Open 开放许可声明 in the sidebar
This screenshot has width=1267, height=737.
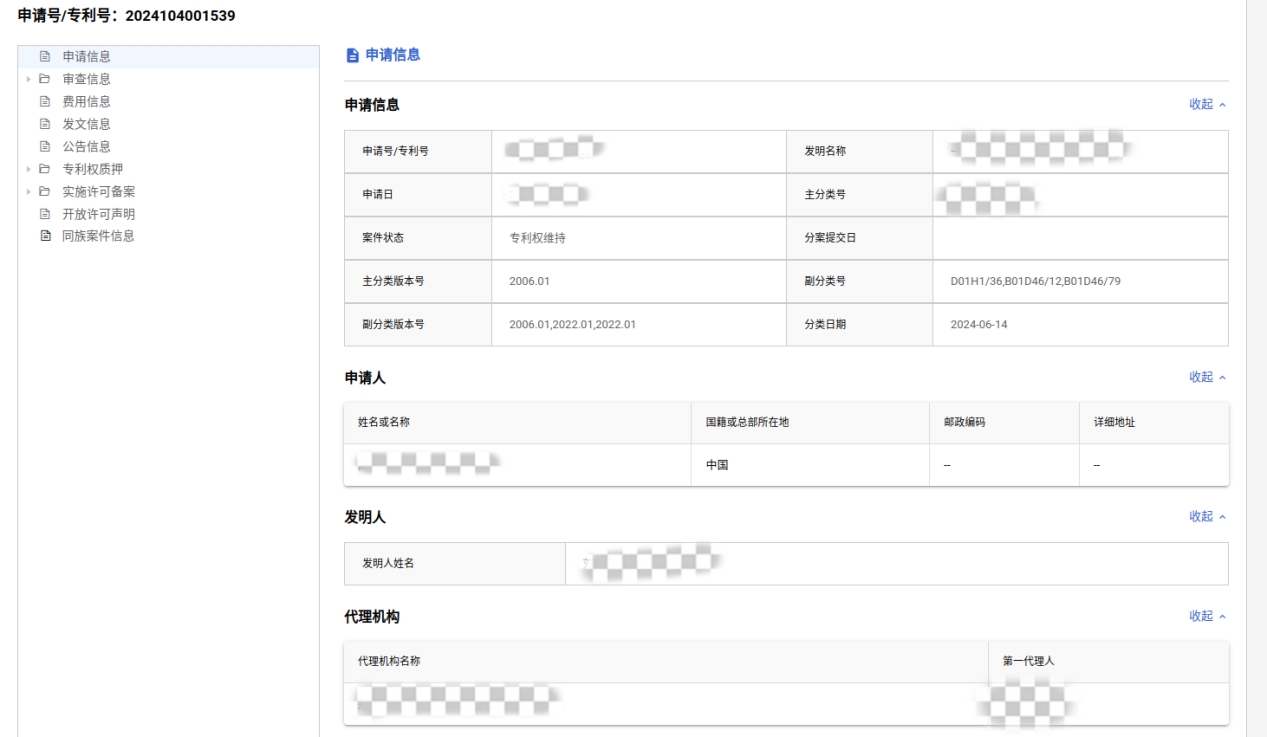click(x=98, y=214)
